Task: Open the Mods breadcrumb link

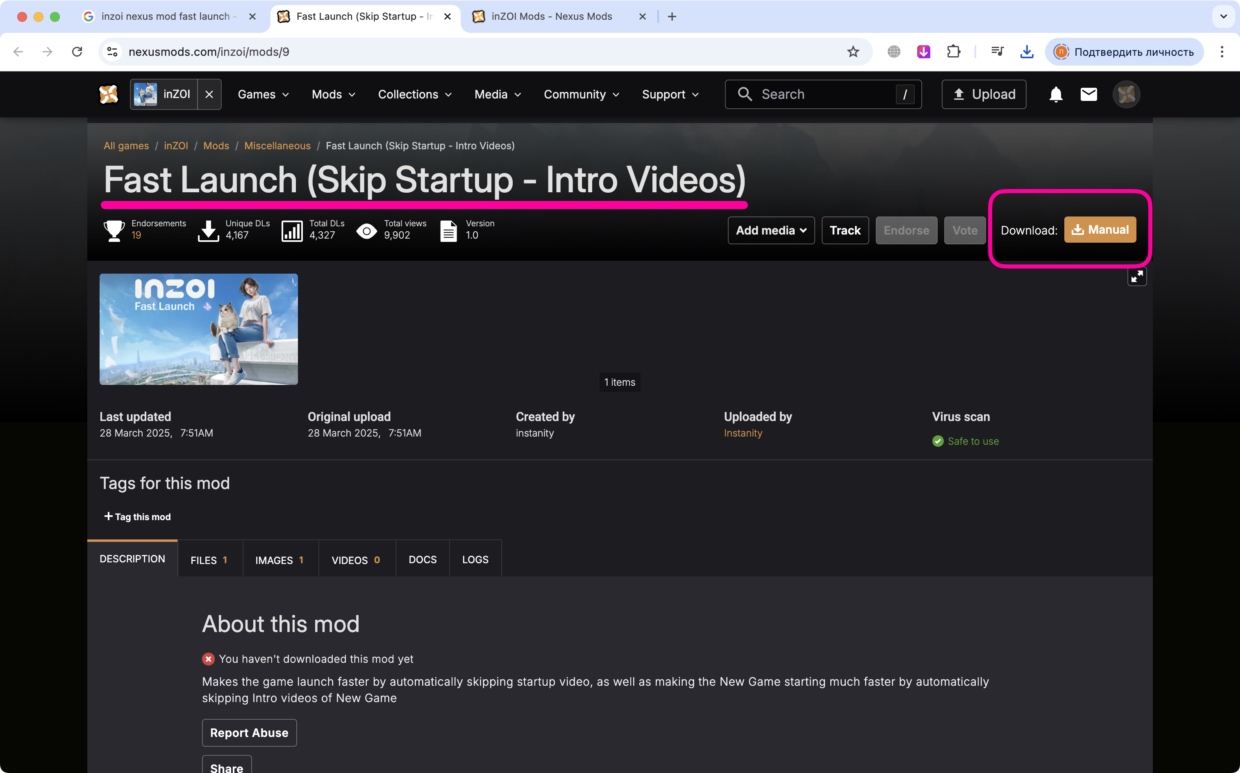Action: point(216,146)
